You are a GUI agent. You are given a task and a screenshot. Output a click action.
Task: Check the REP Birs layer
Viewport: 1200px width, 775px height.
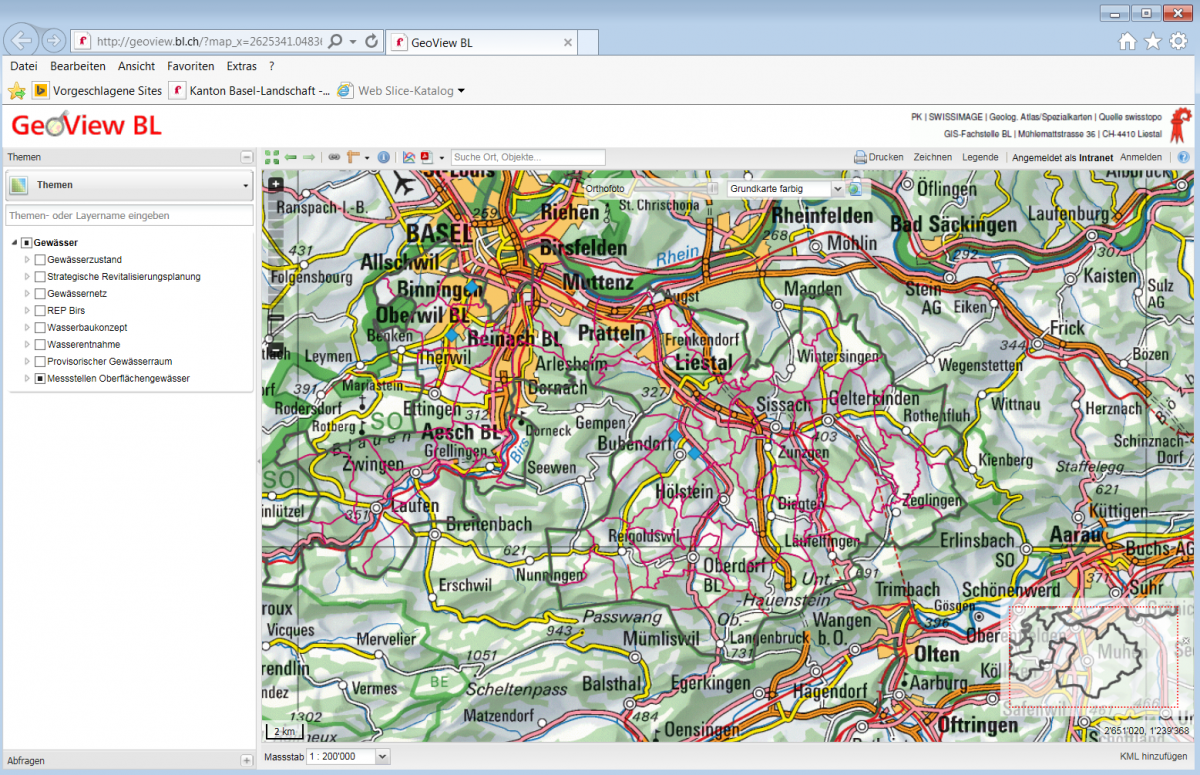point(40,311)
